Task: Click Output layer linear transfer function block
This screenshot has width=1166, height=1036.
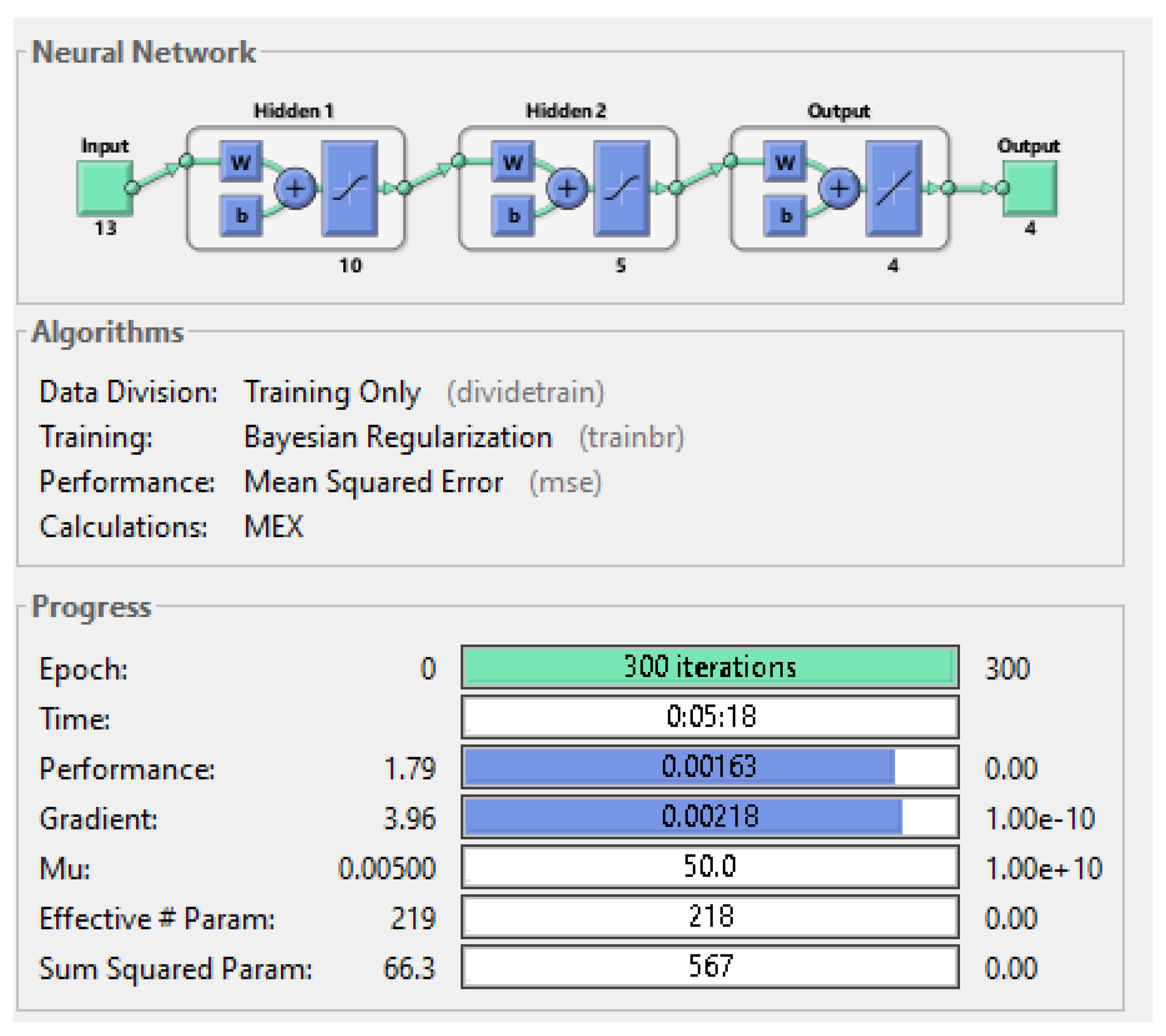Action: 894,188
